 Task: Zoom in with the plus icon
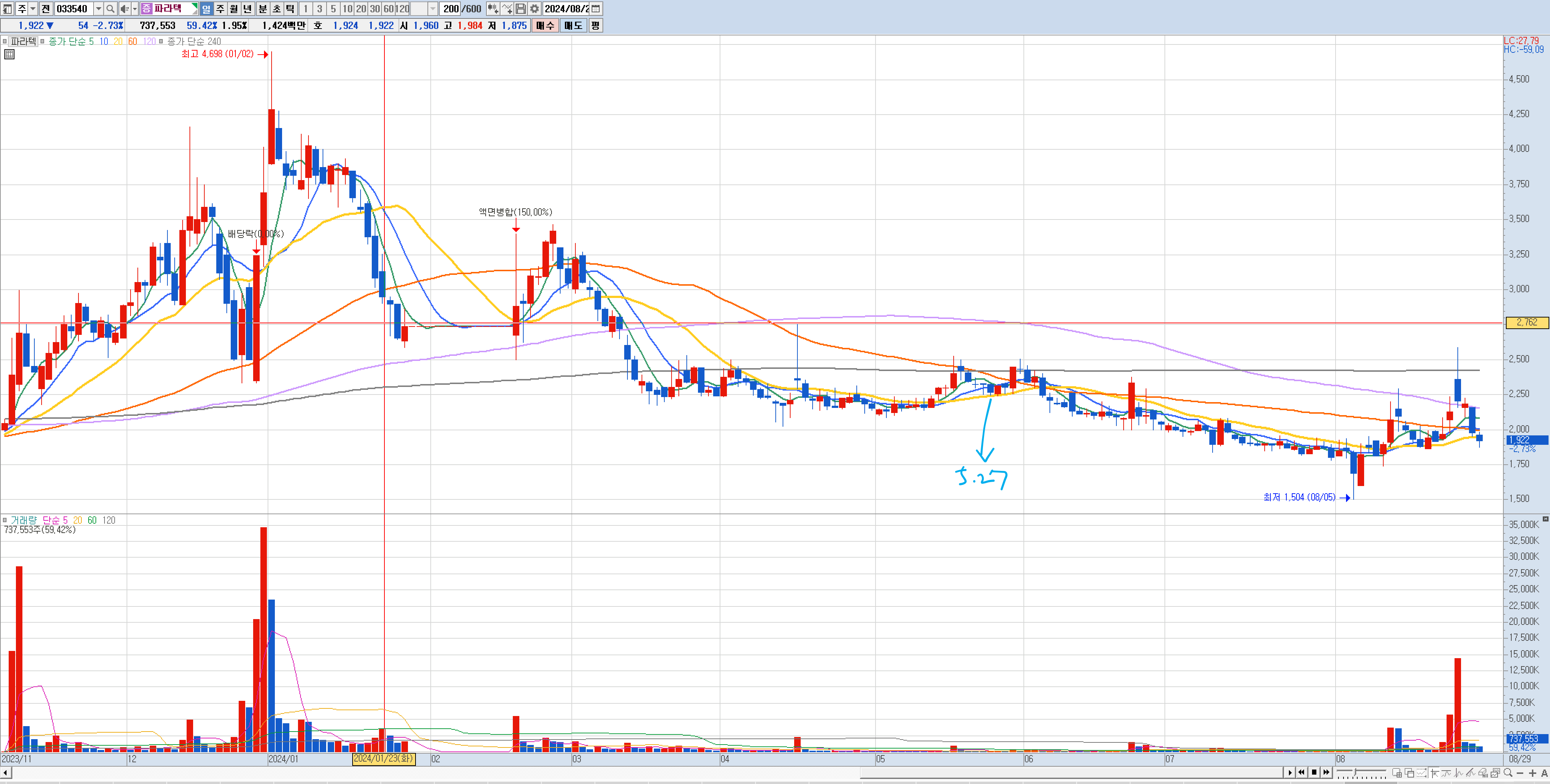pyautogui.click(x=1533, y=772)
